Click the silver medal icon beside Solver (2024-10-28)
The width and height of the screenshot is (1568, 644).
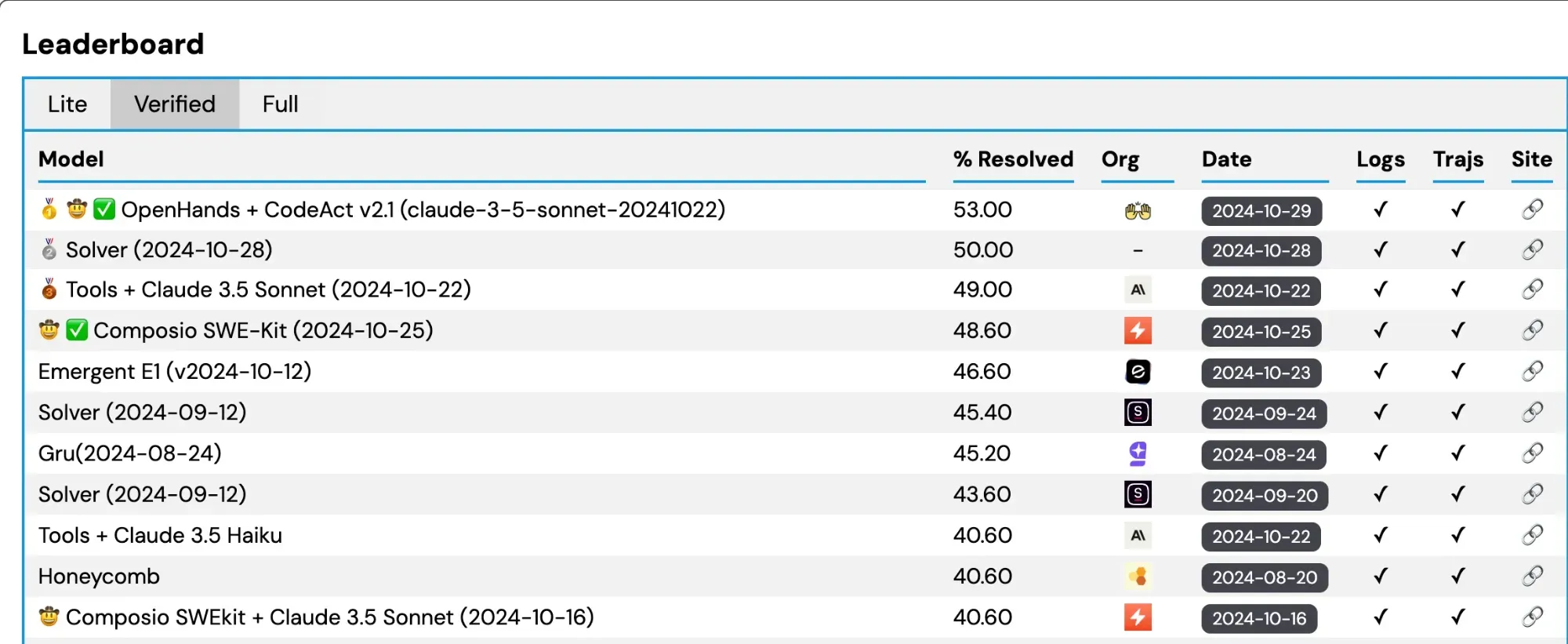point(49,249)
